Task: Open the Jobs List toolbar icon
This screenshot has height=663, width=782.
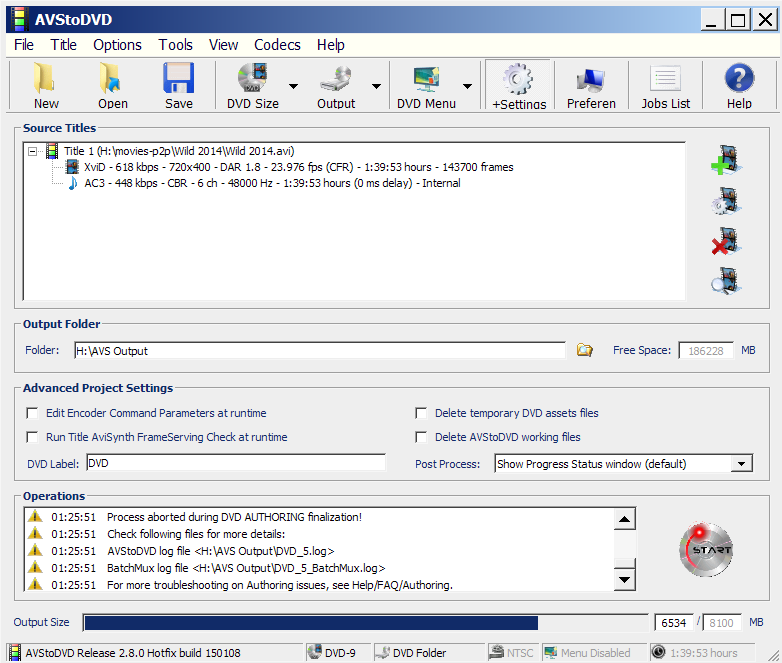Action: (665, 79)
